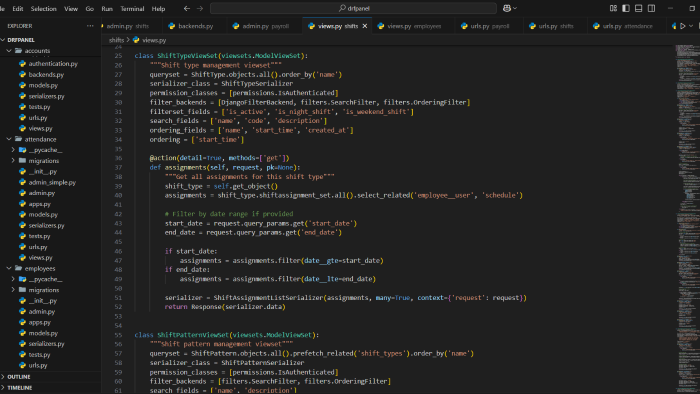Screen dimensions: 700x394
Task: Open tests.py in the accounts folder
Action: (50, 107)
